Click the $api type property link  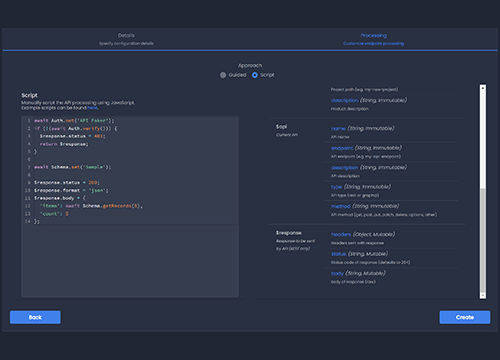pos(336,187)
